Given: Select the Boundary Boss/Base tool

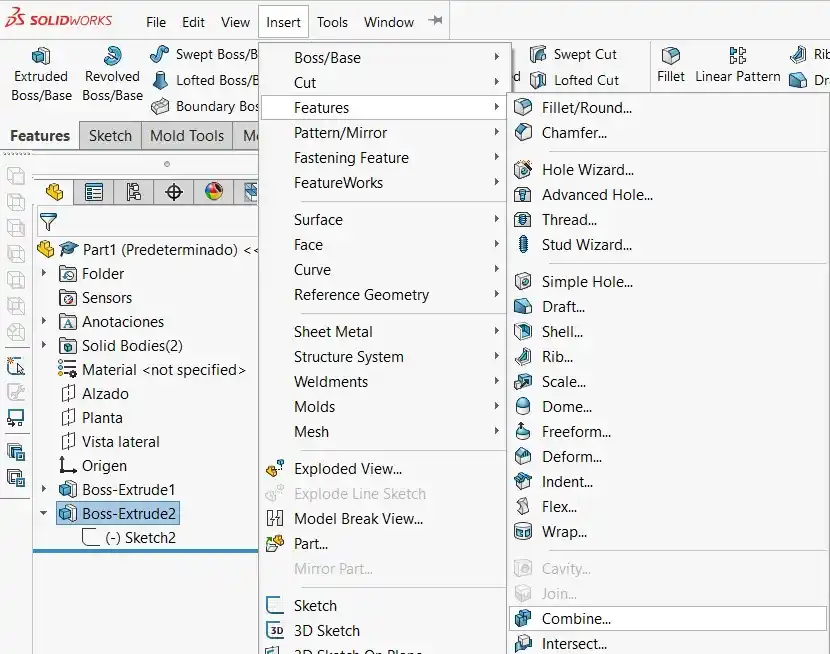Looking at the screenshot, I should click(204, 106).
